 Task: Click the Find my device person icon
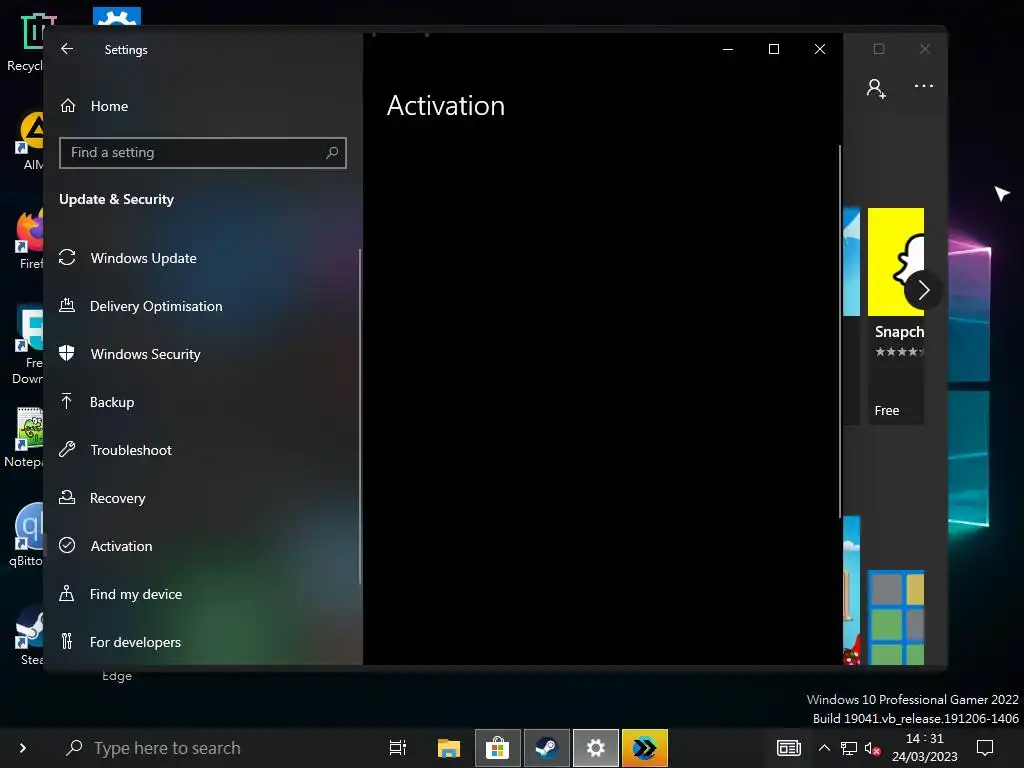click(x=67, y=593)
